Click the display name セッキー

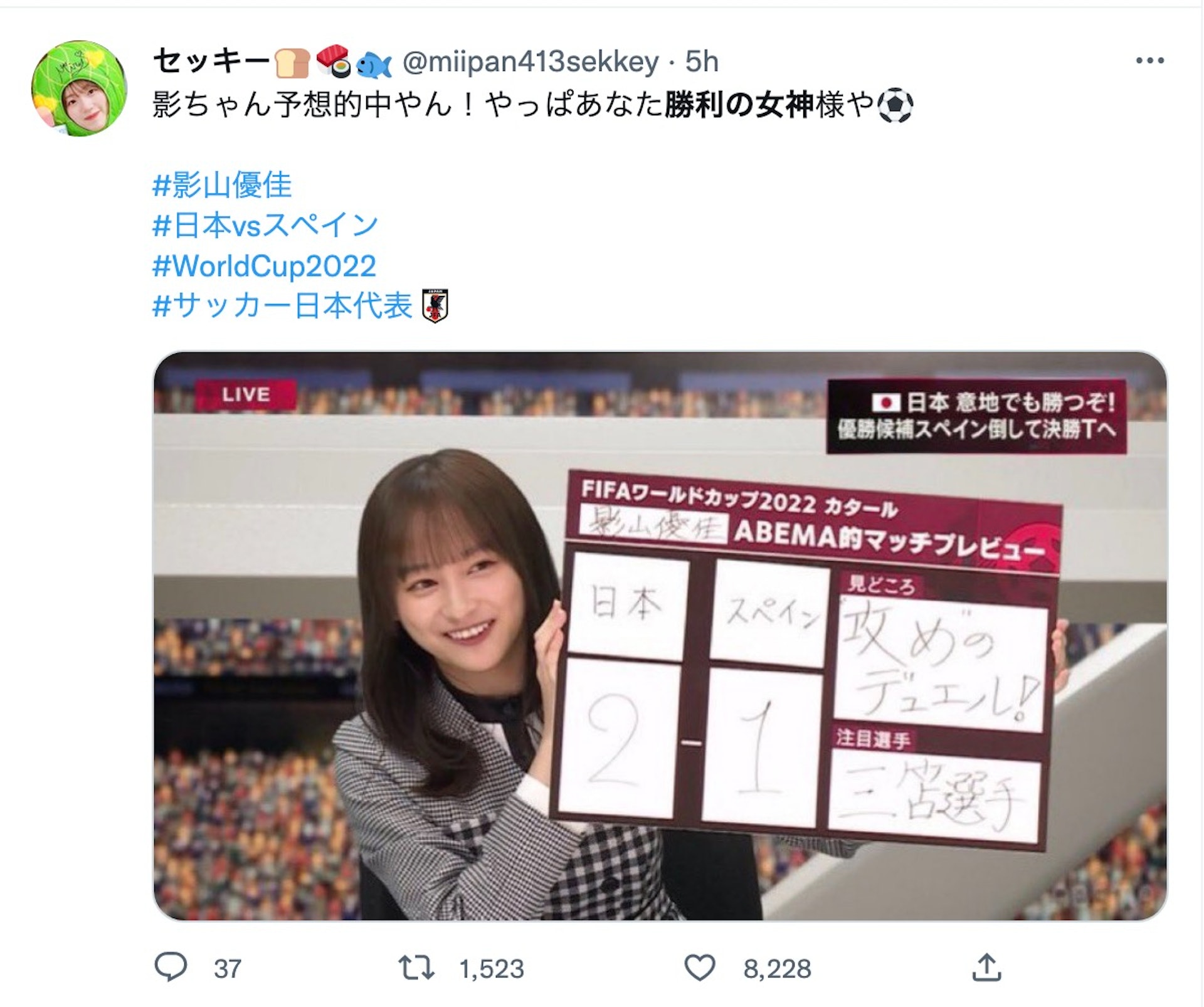pyautogui.click(x=211, y=61)
